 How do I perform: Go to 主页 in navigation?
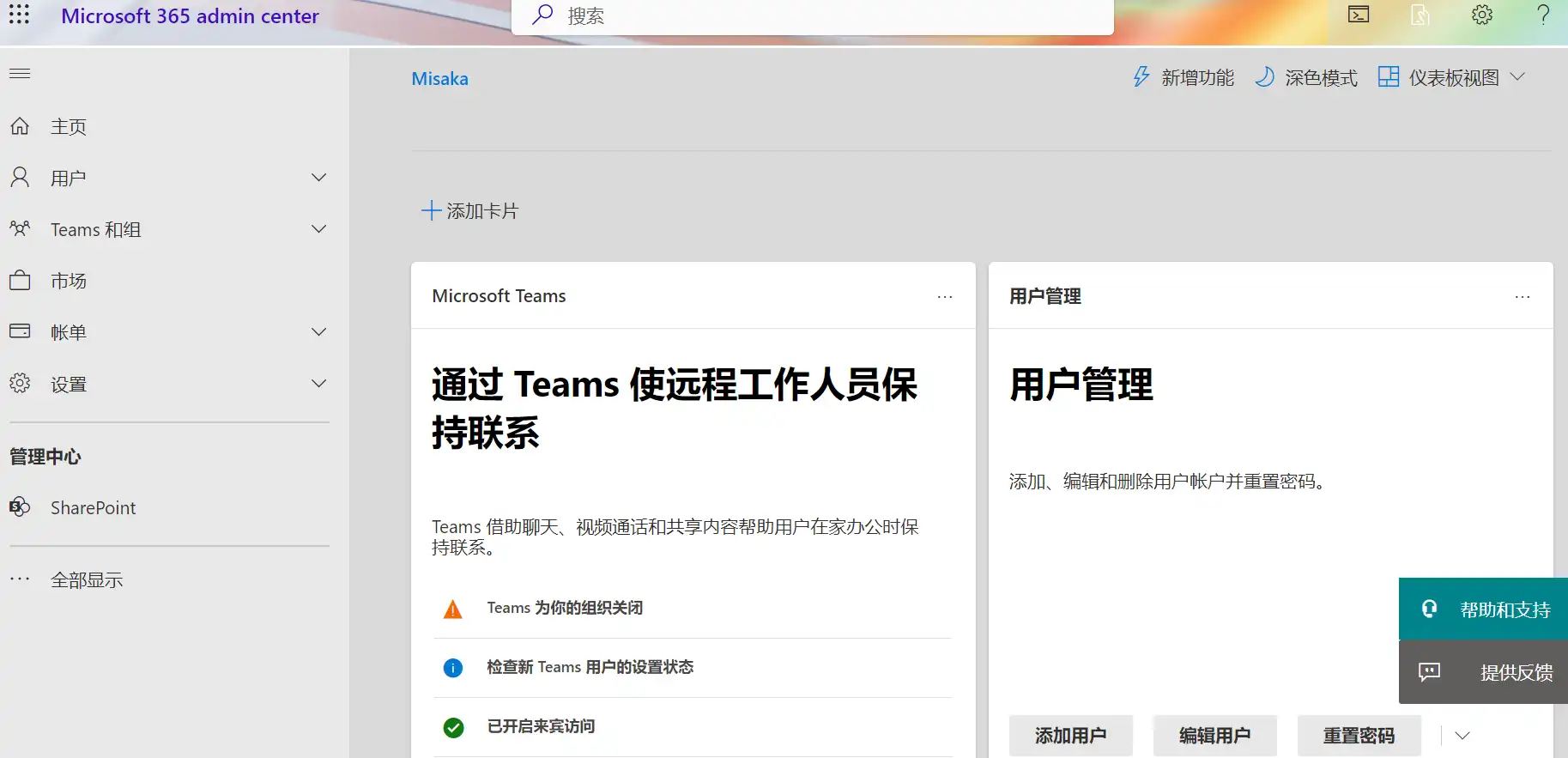69,127
